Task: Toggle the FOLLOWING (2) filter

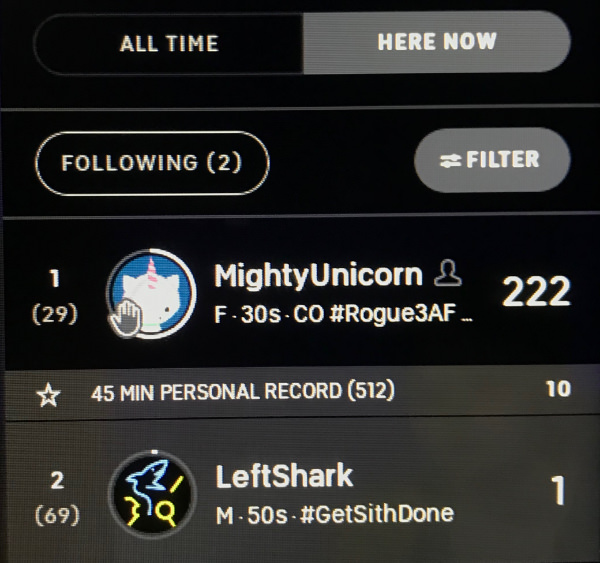Action: point(152,163)
